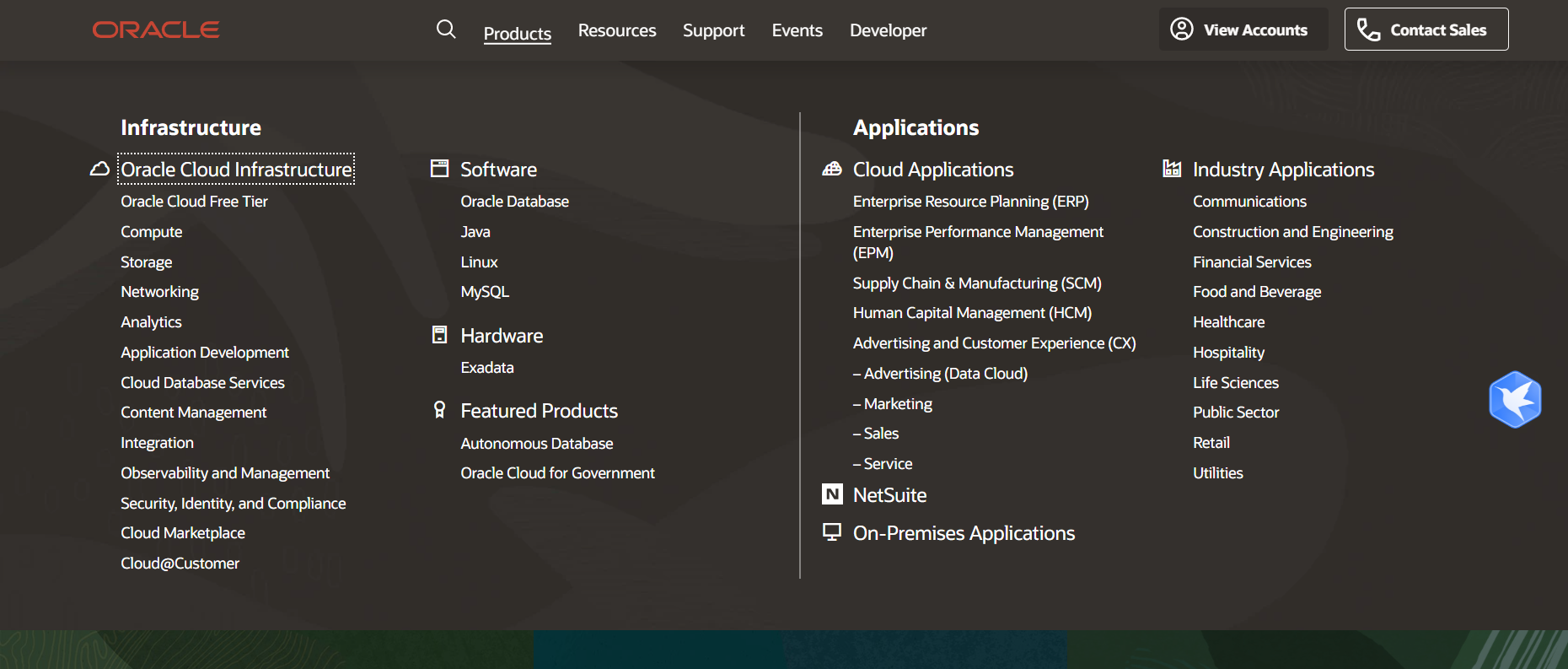
Task: Open Content Management
Action: click(x=193, y=413)
